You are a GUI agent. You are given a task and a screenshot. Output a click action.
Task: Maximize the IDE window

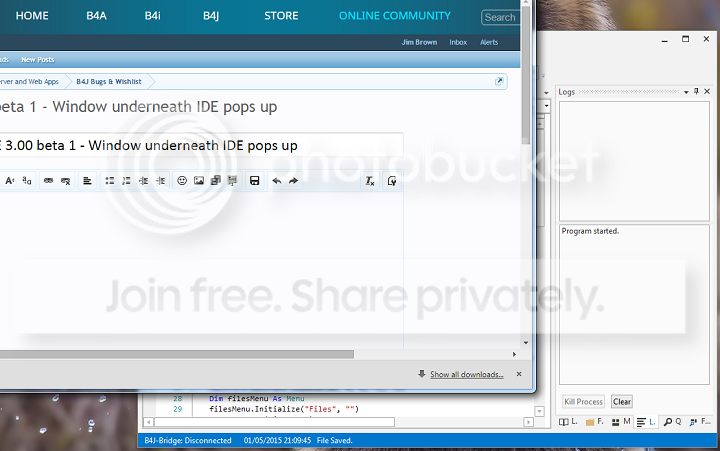point(686,39)
